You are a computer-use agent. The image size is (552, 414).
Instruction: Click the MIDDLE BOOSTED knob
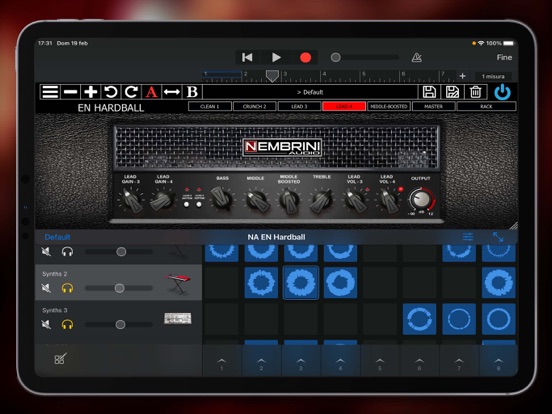tap(289, 201)
